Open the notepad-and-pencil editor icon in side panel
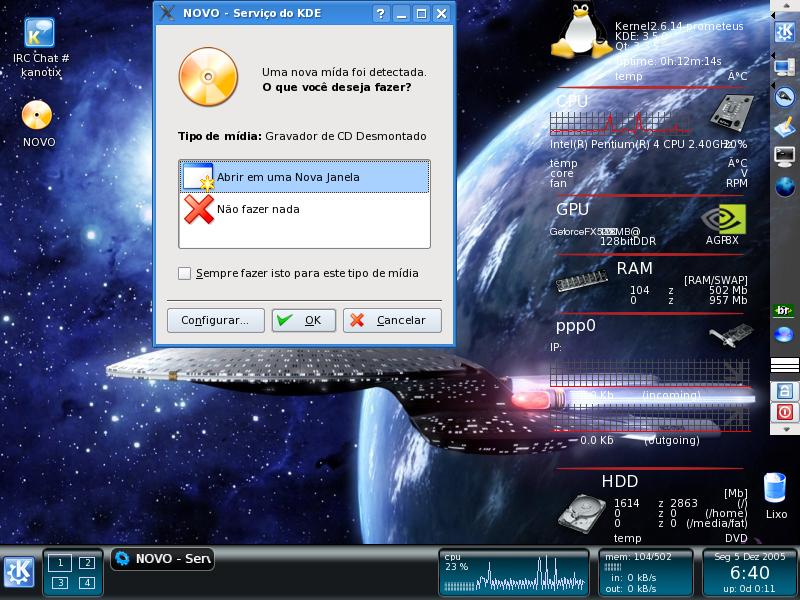 coord(784,127)
